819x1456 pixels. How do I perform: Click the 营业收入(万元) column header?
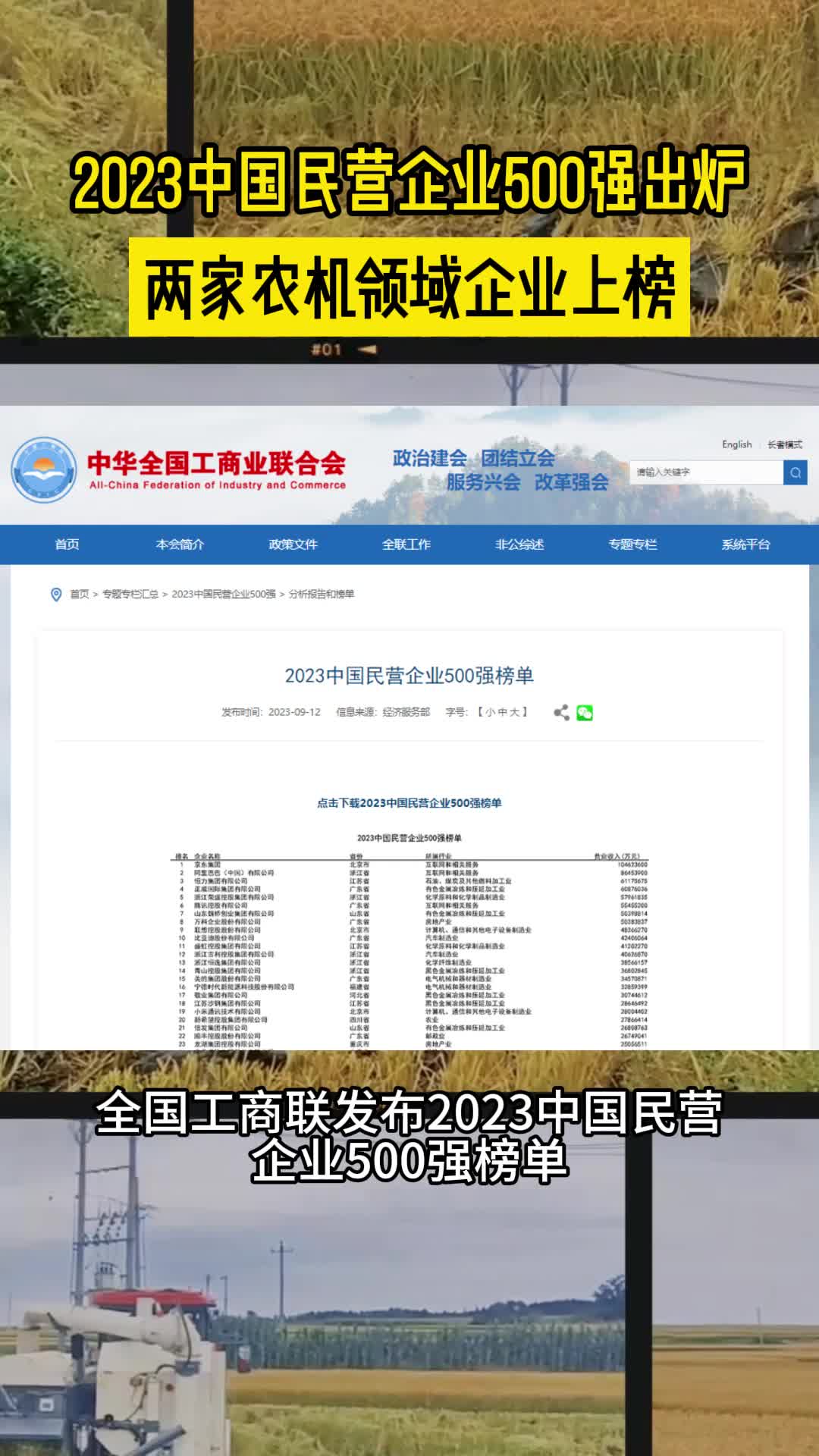tap(617, 856)
